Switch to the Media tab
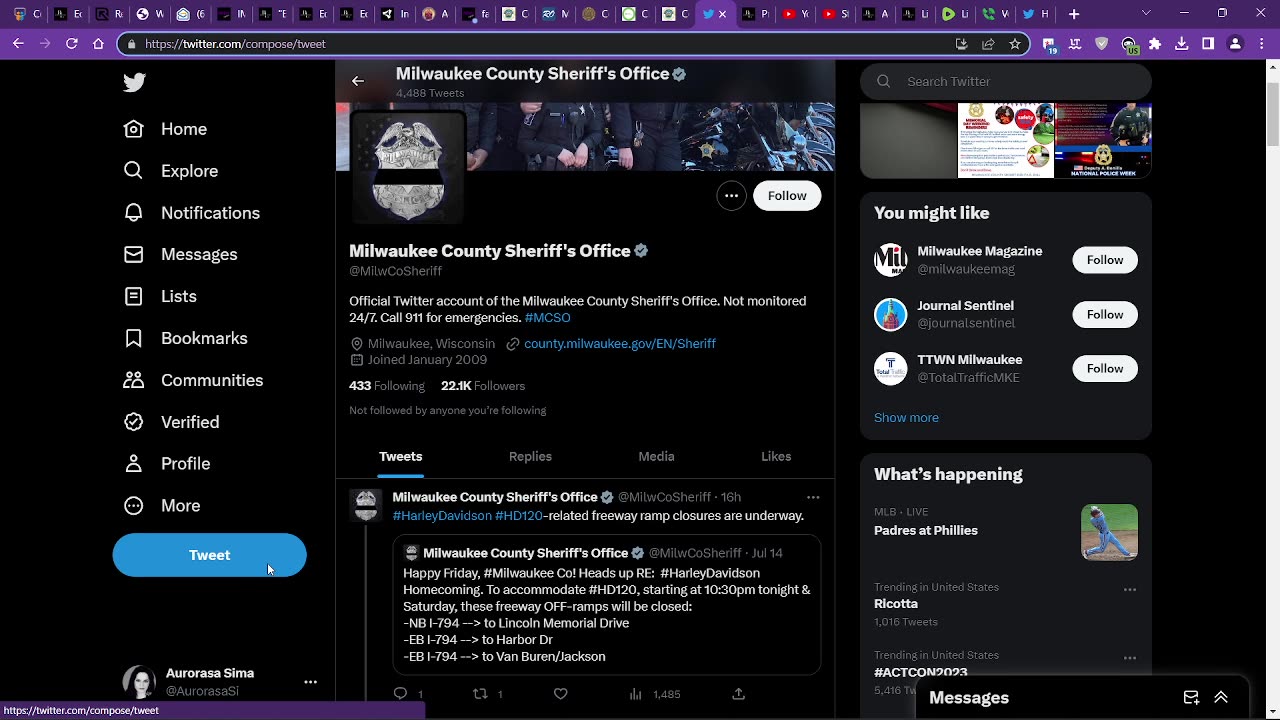The width and height of the screenshot is (1280, 720). pos(656,456)
